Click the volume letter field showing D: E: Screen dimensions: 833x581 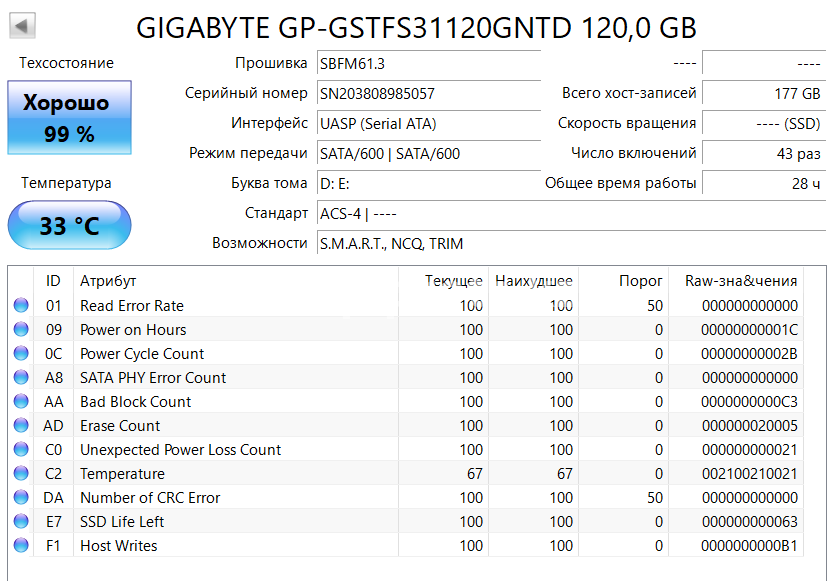coord(428,184)
